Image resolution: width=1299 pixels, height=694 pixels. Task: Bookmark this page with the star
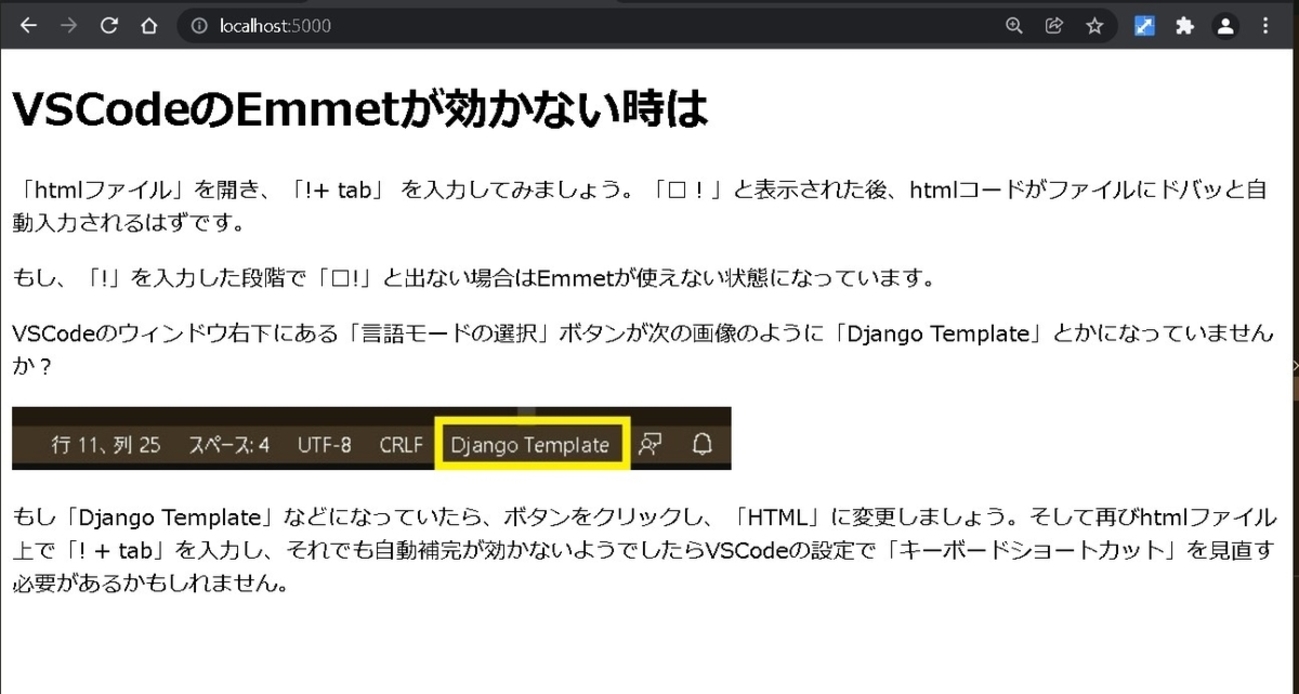tap(1094, 27)
